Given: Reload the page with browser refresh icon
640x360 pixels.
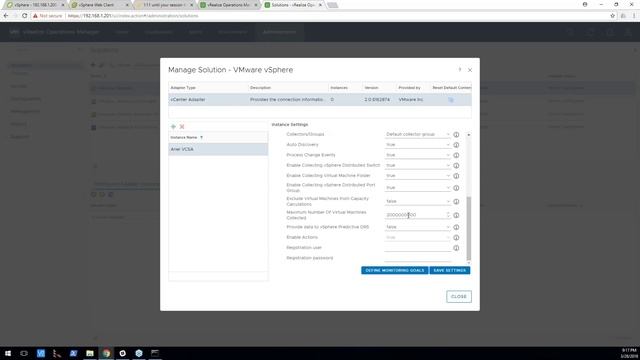Looking at the screenshot, I should tap(24, 16).
